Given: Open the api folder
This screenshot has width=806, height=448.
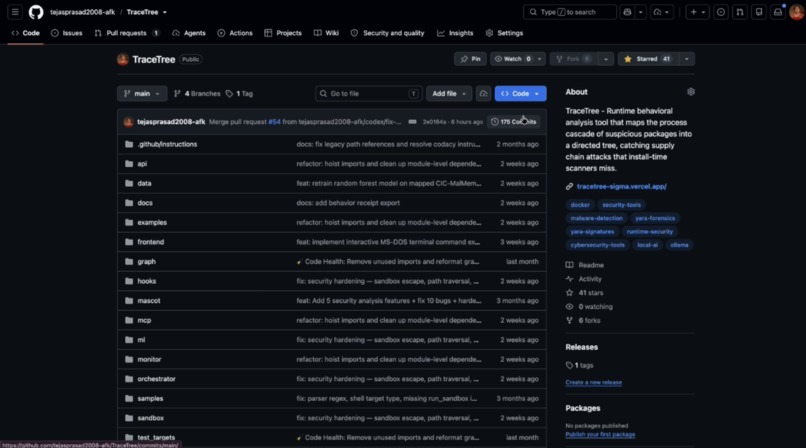Looking at the screenshot, I should (142, 164).
